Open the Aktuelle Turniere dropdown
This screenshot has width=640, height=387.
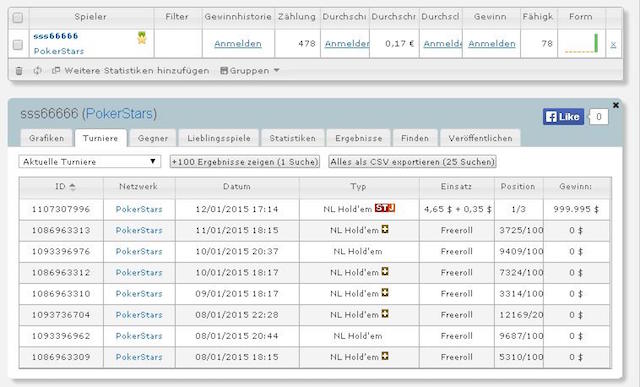[89, 162]
